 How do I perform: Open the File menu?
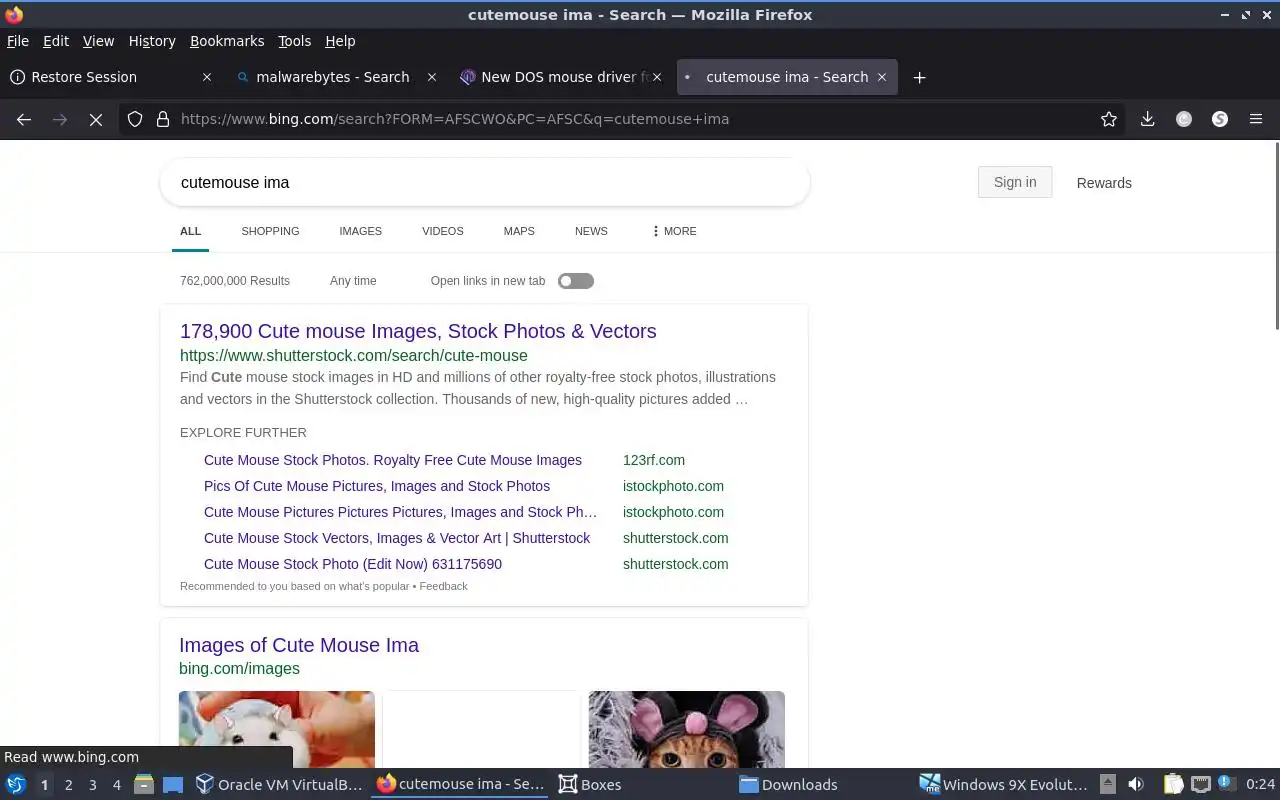tap(18, 41)
